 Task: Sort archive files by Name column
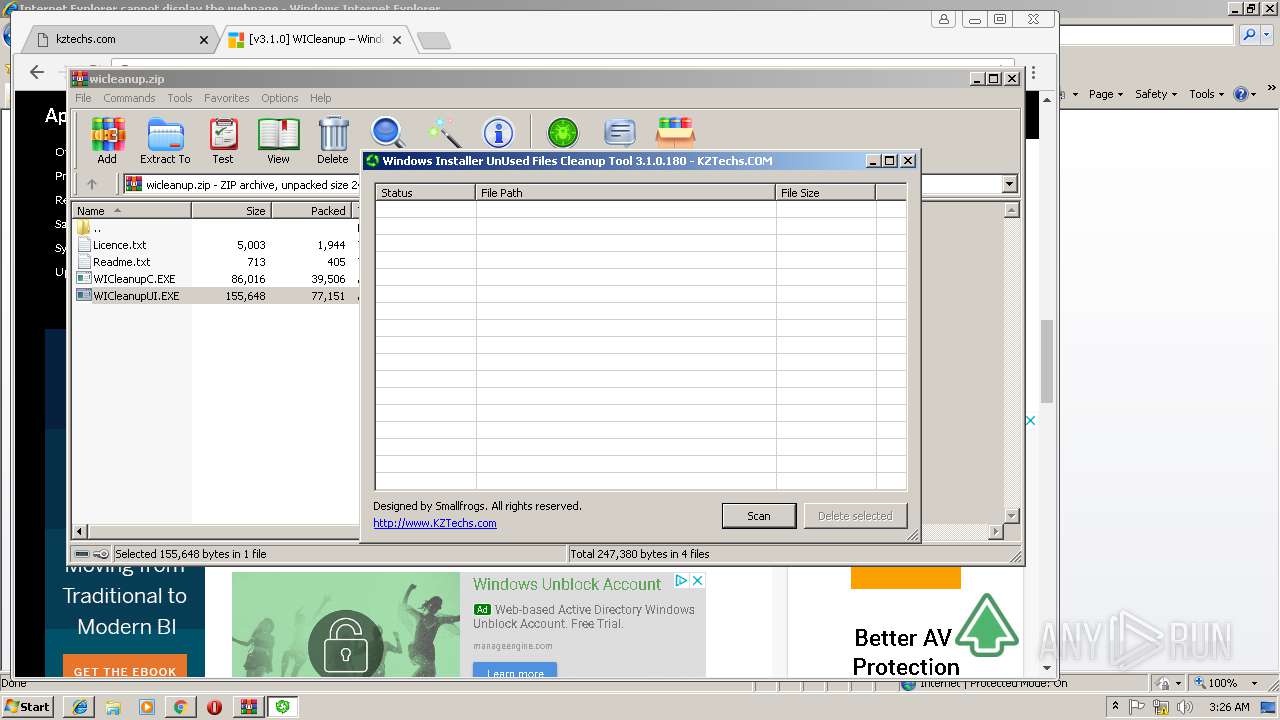pos(132,211)
